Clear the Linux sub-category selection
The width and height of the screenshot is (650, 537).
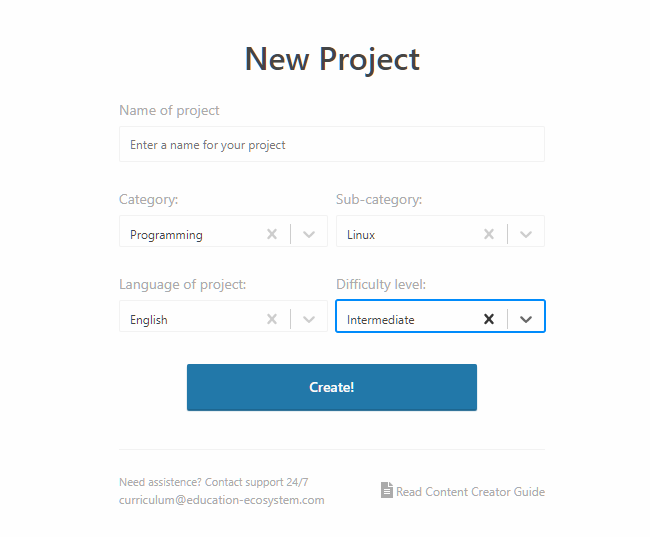[489, 234]
